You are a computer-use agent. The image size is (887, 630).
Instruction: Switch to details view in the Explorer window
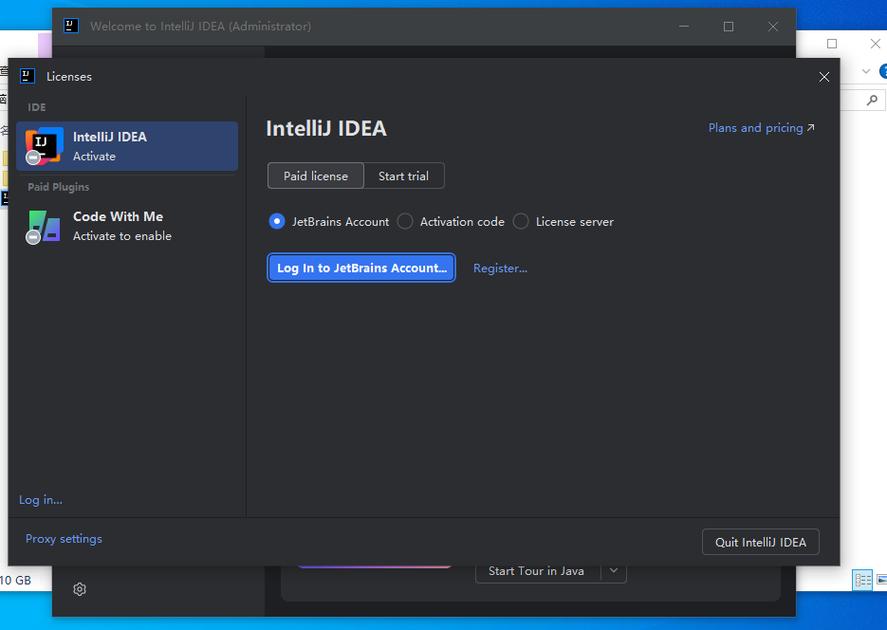pyautogui.click(x=863, y=580)
